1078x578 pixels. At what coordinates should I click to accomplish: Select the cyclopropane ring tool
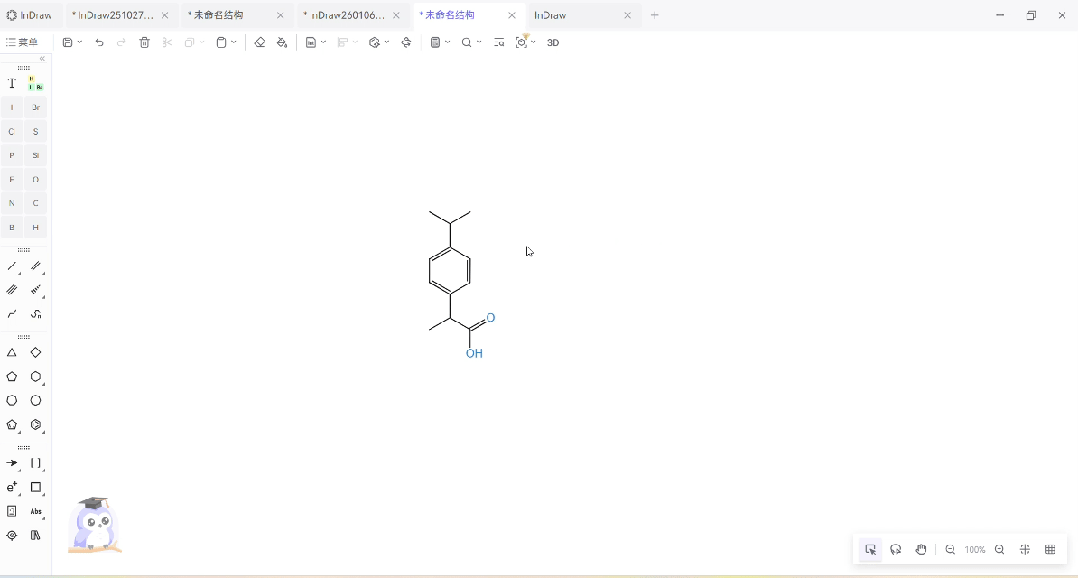12,353
